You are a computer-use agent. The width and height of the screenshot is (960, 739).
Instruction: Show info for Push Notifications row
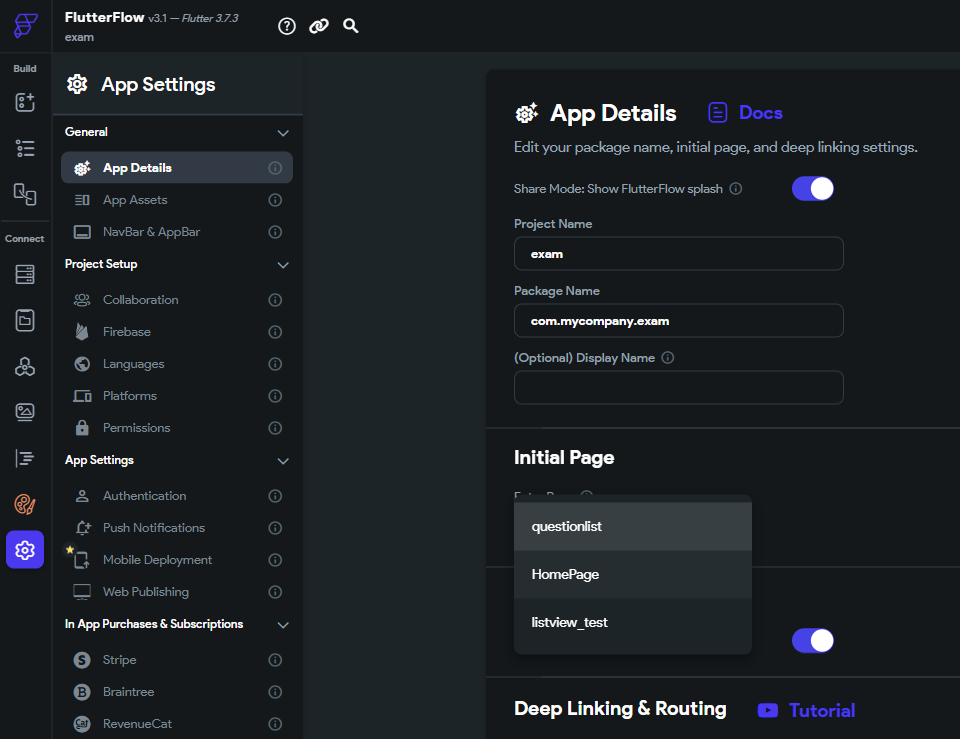click(x=276, y=528)
